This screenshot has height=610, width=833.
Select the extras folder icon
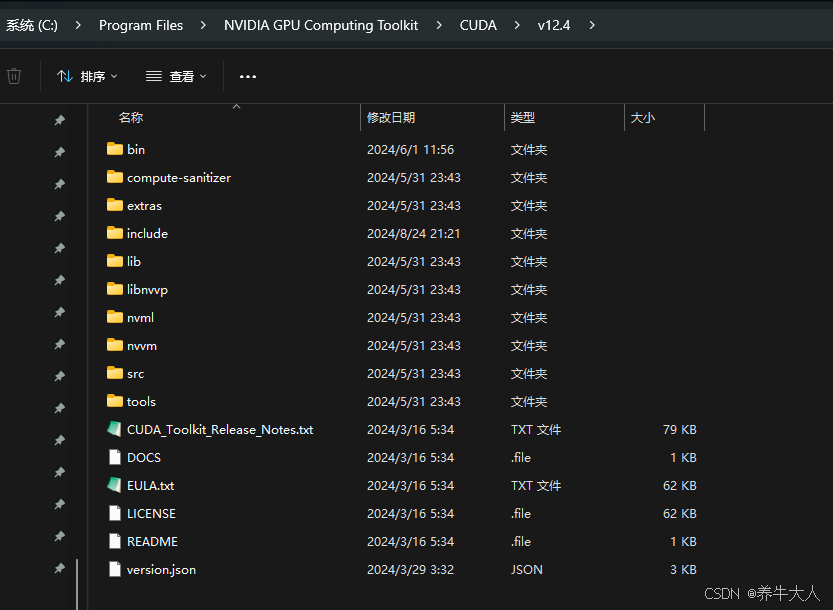[x=115, y=205]
